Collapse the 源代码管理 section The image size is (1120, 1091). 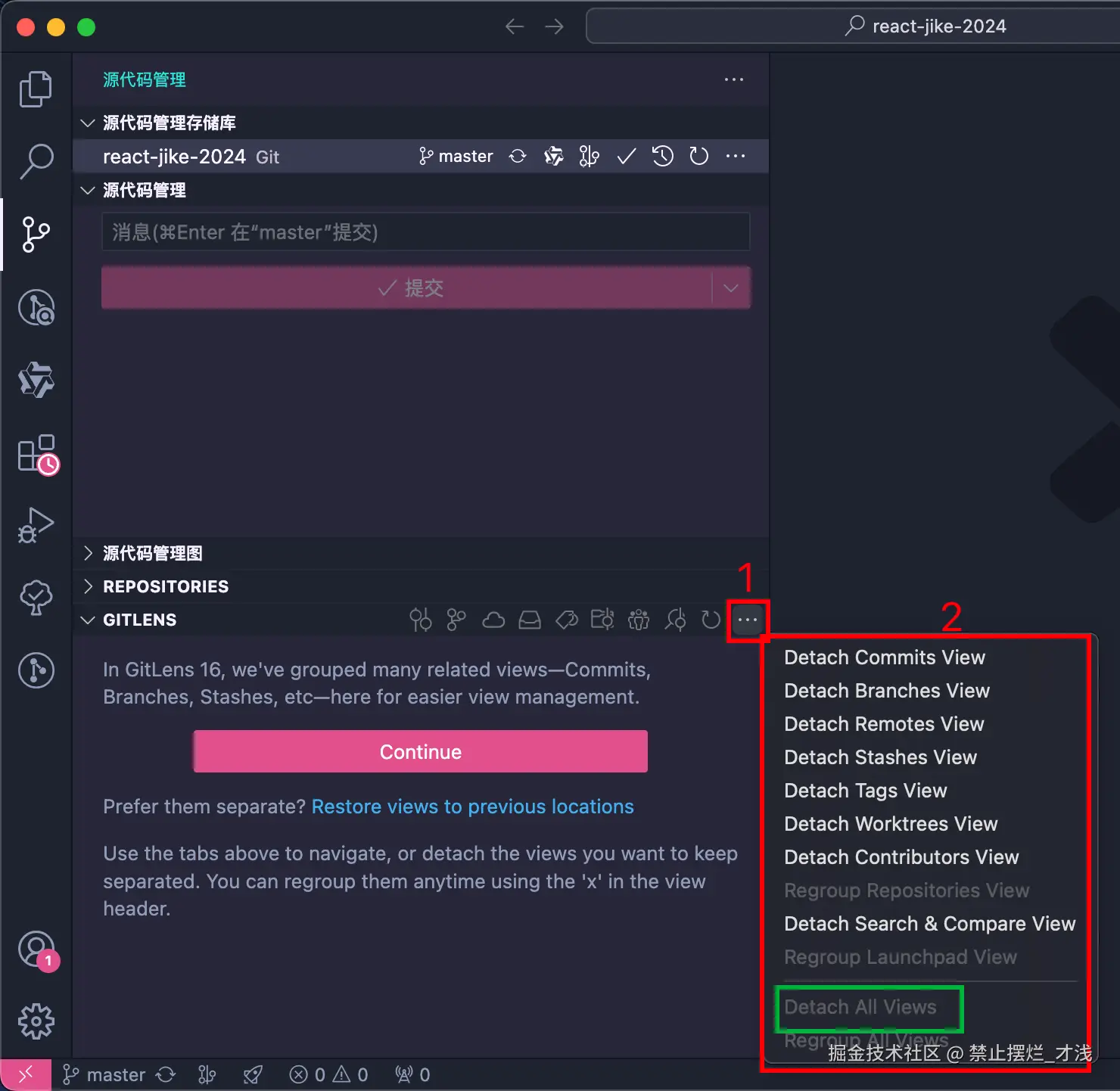pos(88,190)
